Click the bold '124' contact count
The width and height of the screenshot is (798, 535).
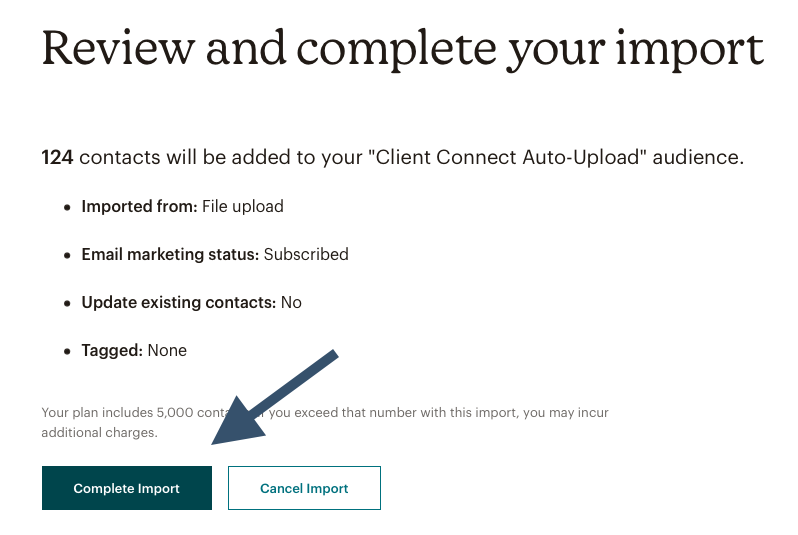pos(57,157)
